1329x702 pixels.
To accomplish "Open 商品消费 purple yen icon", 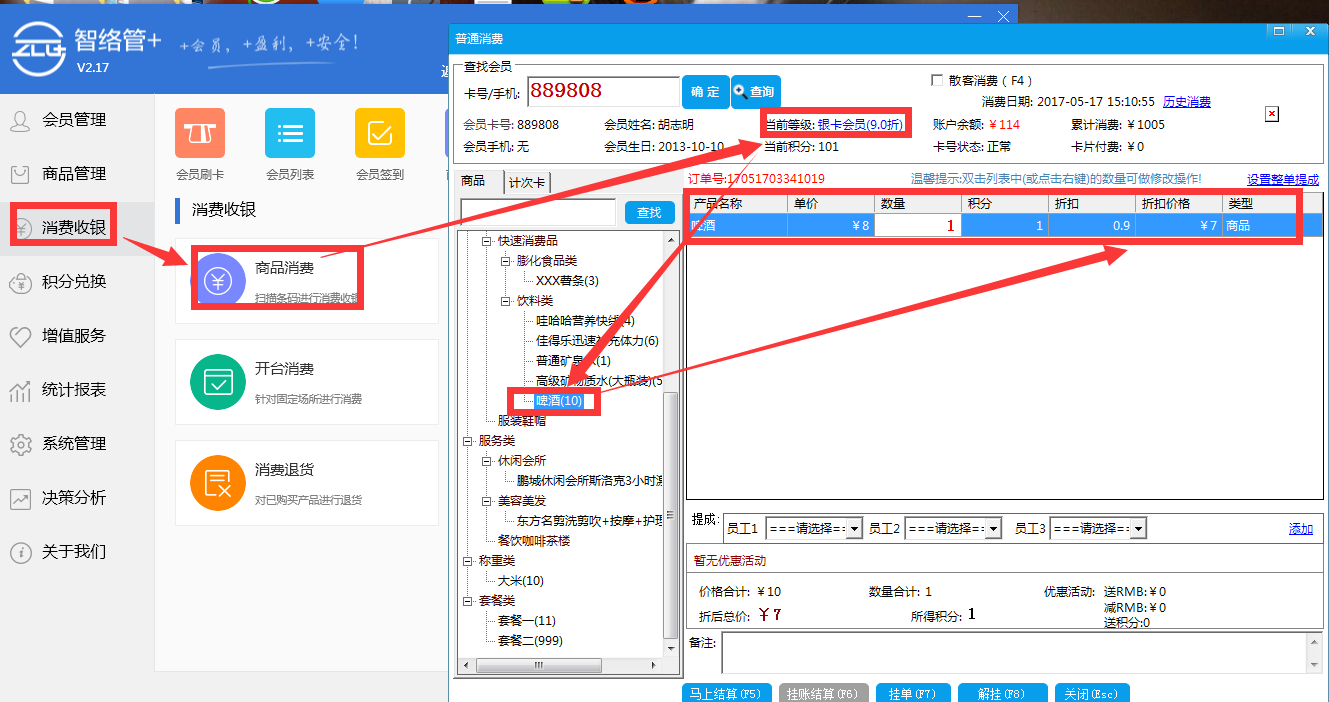I will (218, 280).
